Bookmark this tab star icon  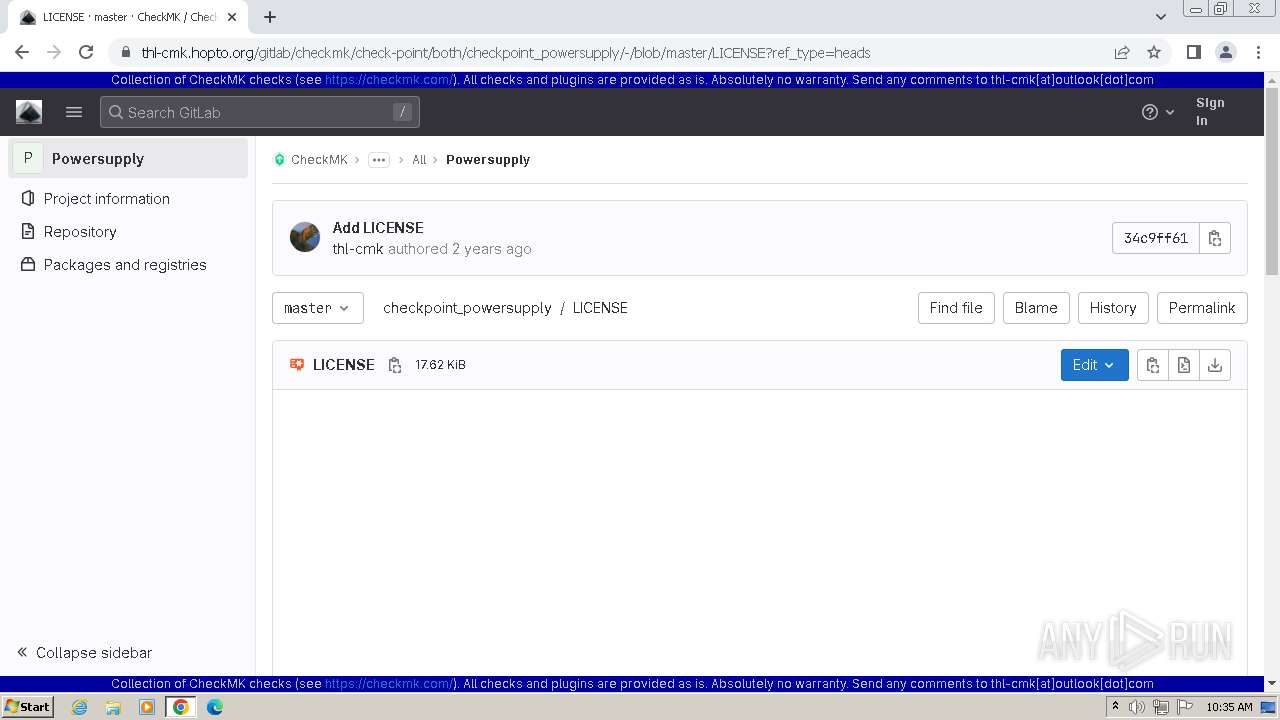(1154, 52)
